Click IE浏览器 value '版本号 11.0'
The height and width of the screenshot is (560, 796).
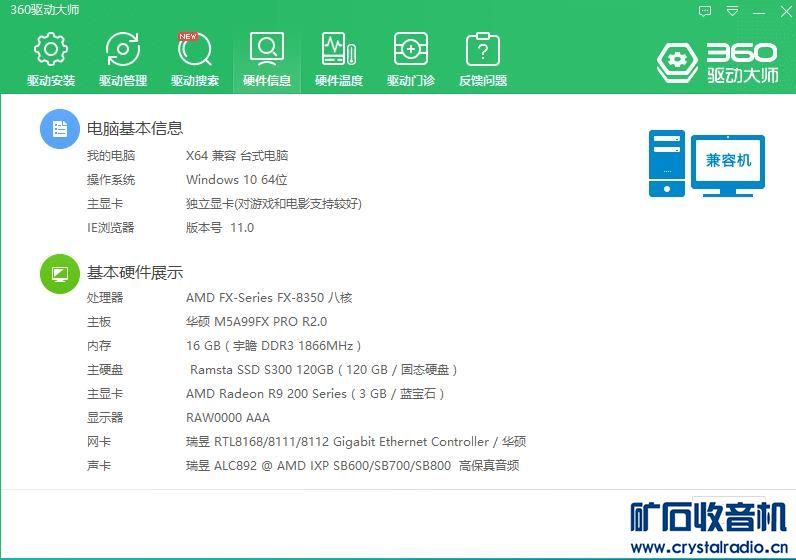tap(220, 227)
